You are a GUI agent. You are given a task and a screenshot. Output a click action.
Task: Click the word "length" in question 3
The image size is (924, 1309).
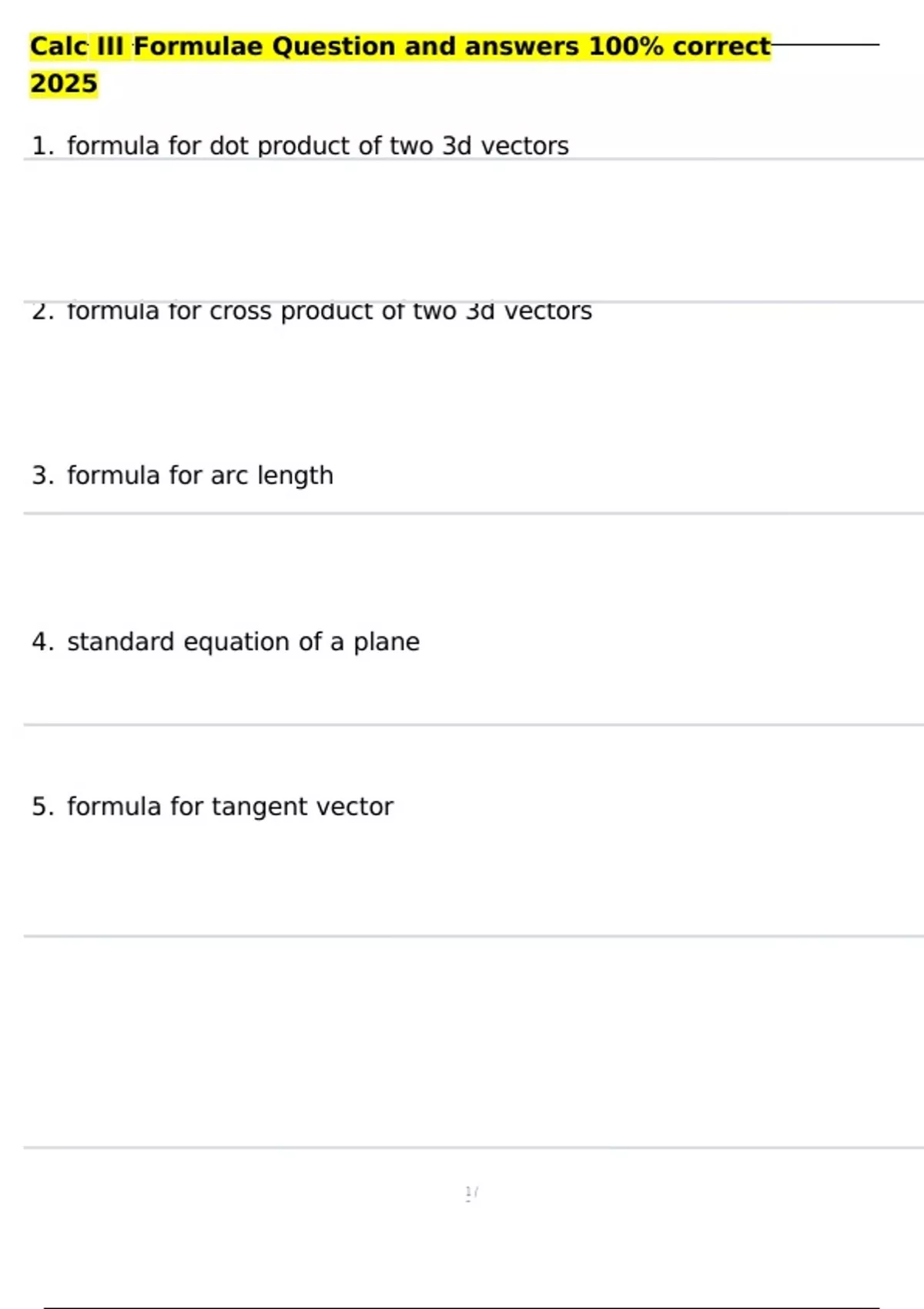click(295, 476)
